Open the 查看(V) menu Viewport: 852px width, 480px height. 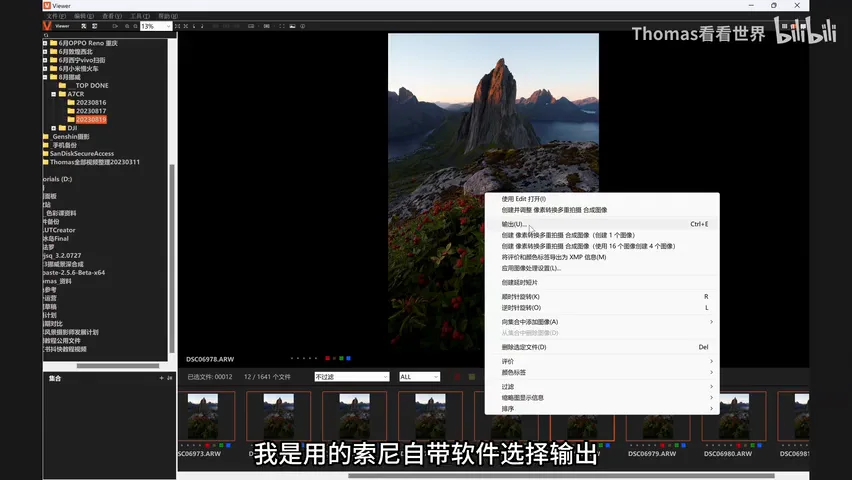[112, 16]
